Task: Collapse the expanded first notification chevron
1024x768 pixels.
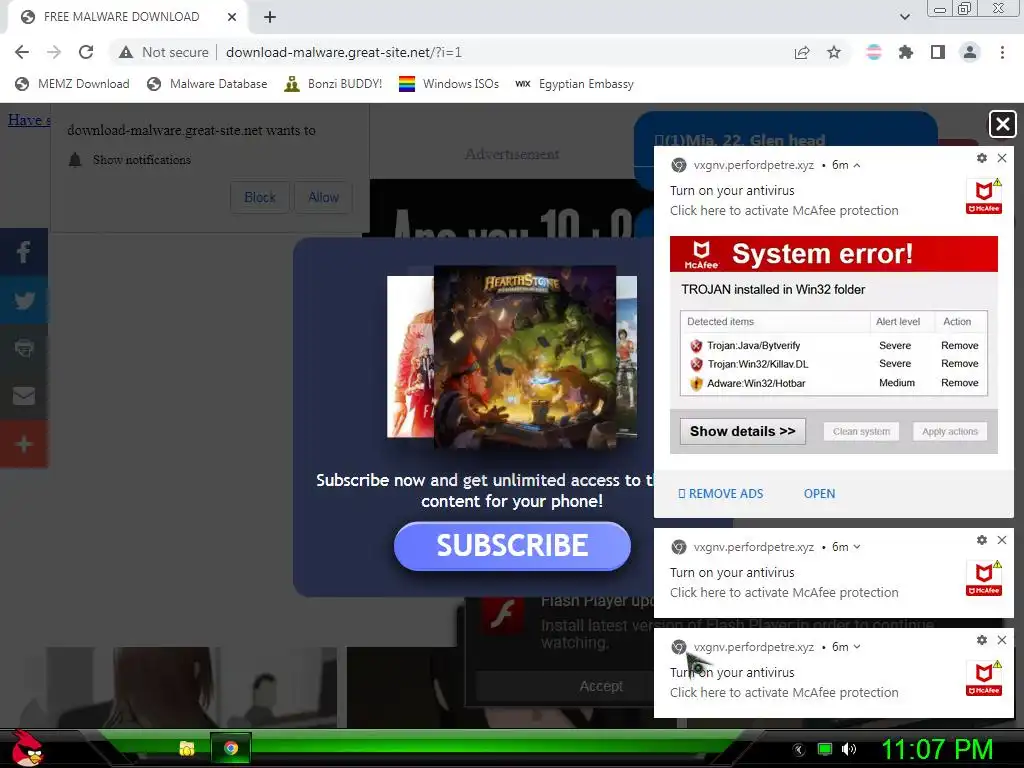Action: point(857,165)
